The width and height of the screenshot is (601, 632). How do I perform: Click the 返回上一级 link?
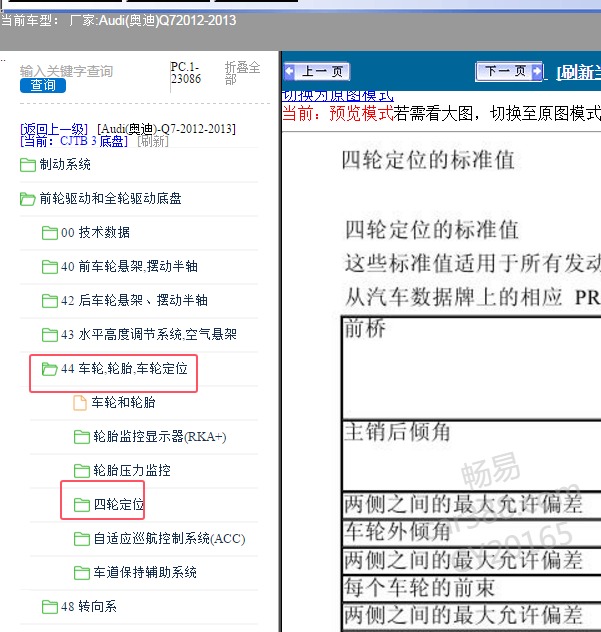(54, 129)
